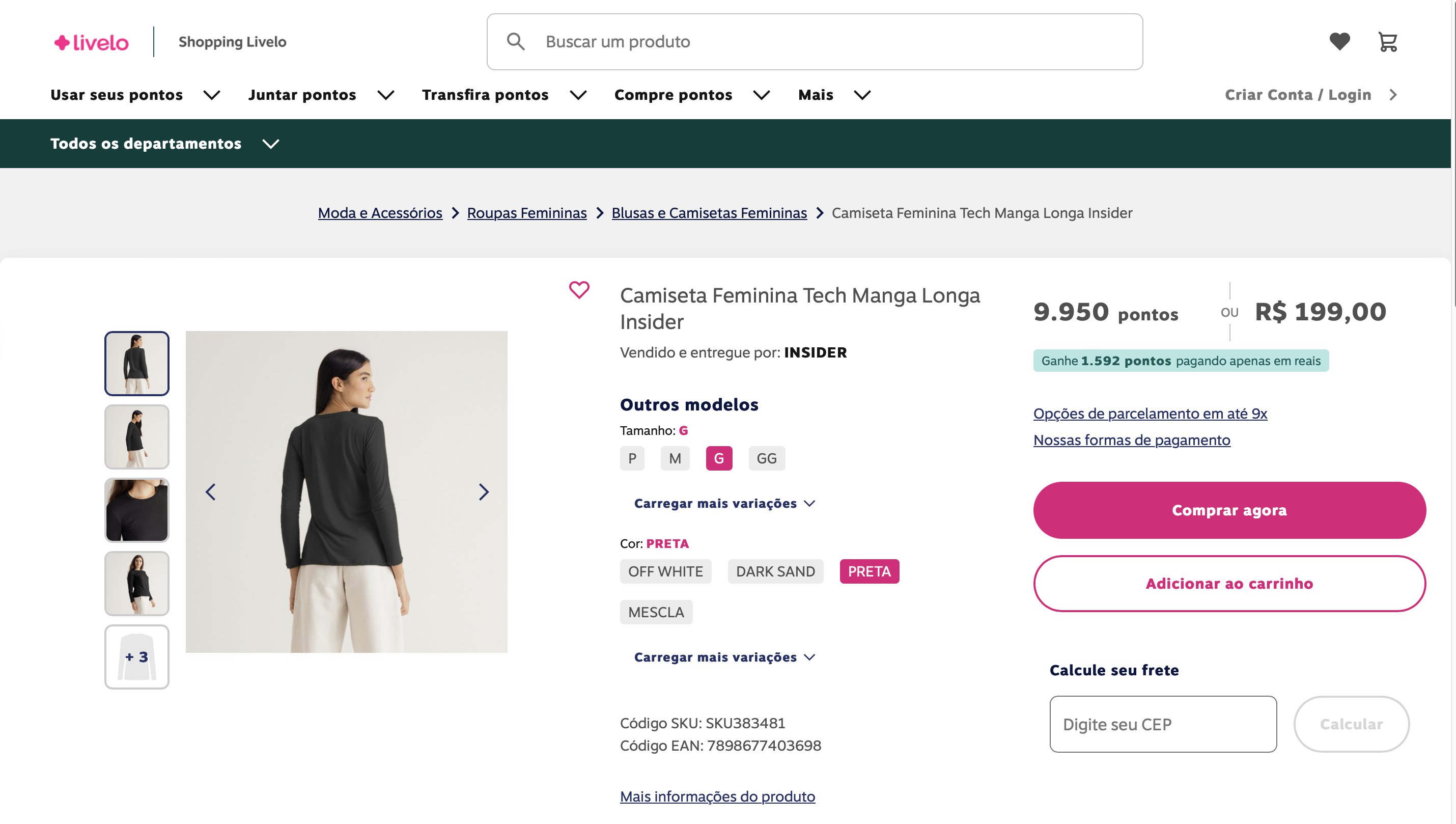The image size is (1456, 824).
Task: Show next product image with right arrow
Action: tap(483, 492)
